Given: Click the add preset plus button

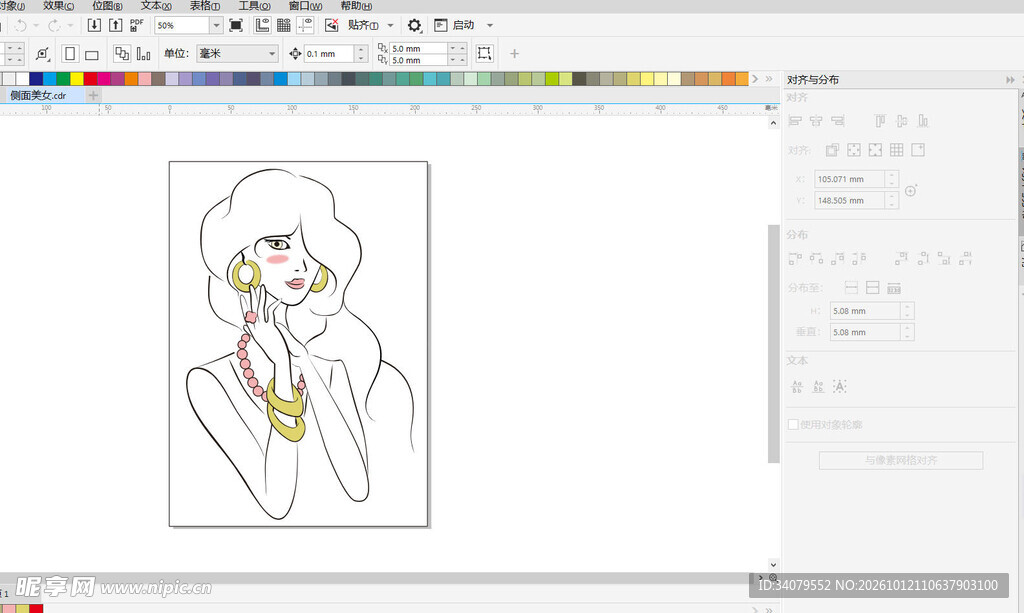Looking at the screenshot, I should coord(514,54).
